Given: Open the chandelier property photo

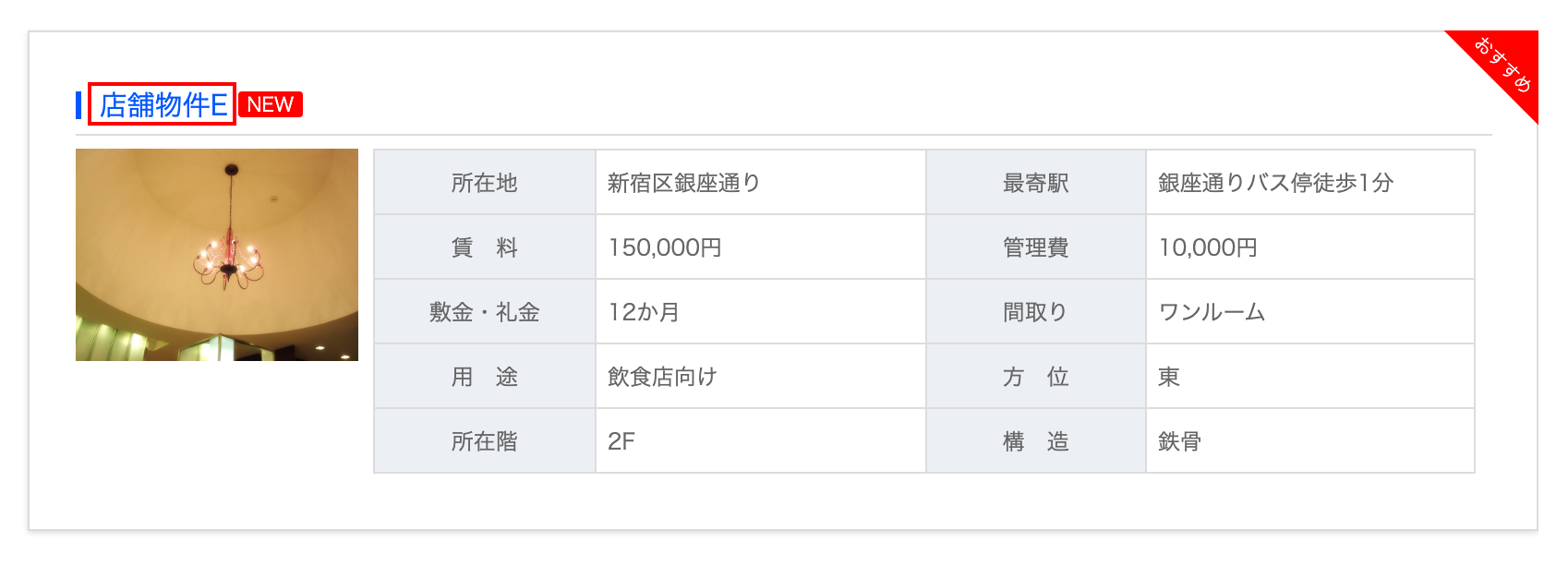Looking at the screenshot, I should tap(217, 255).
